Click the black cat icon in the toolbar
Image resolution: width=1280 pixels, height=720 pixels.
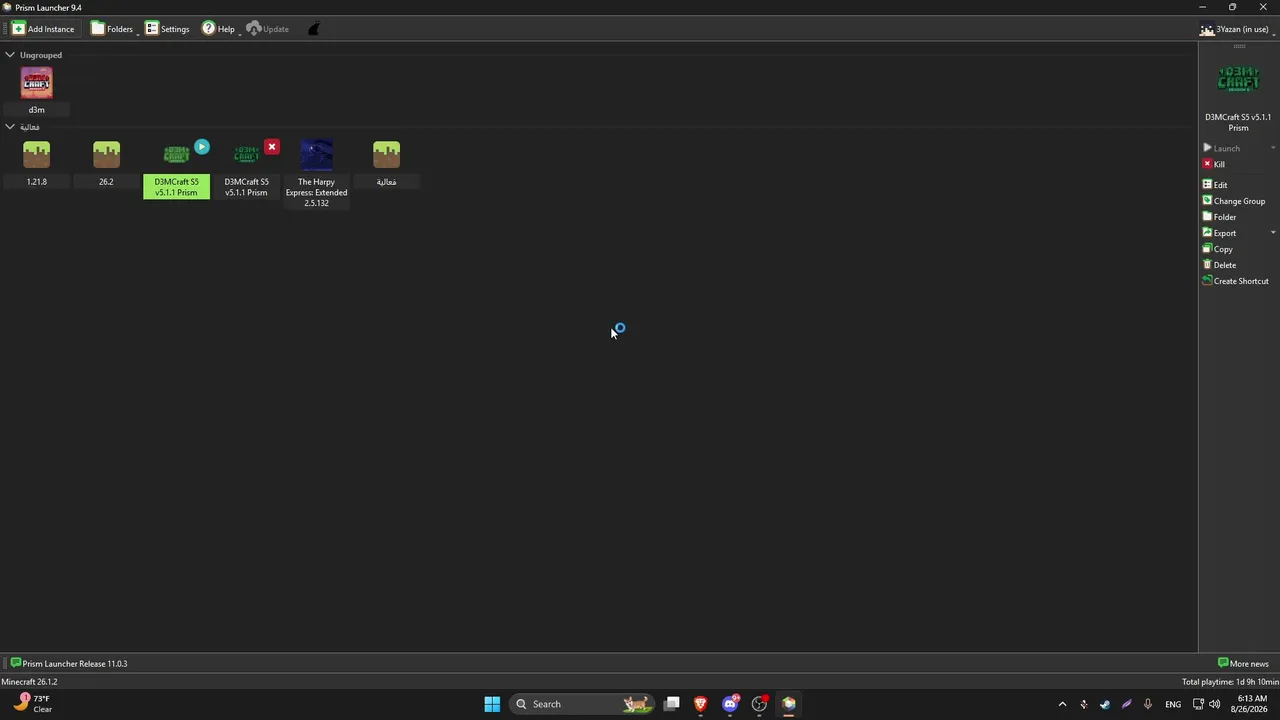click(313, 29)
